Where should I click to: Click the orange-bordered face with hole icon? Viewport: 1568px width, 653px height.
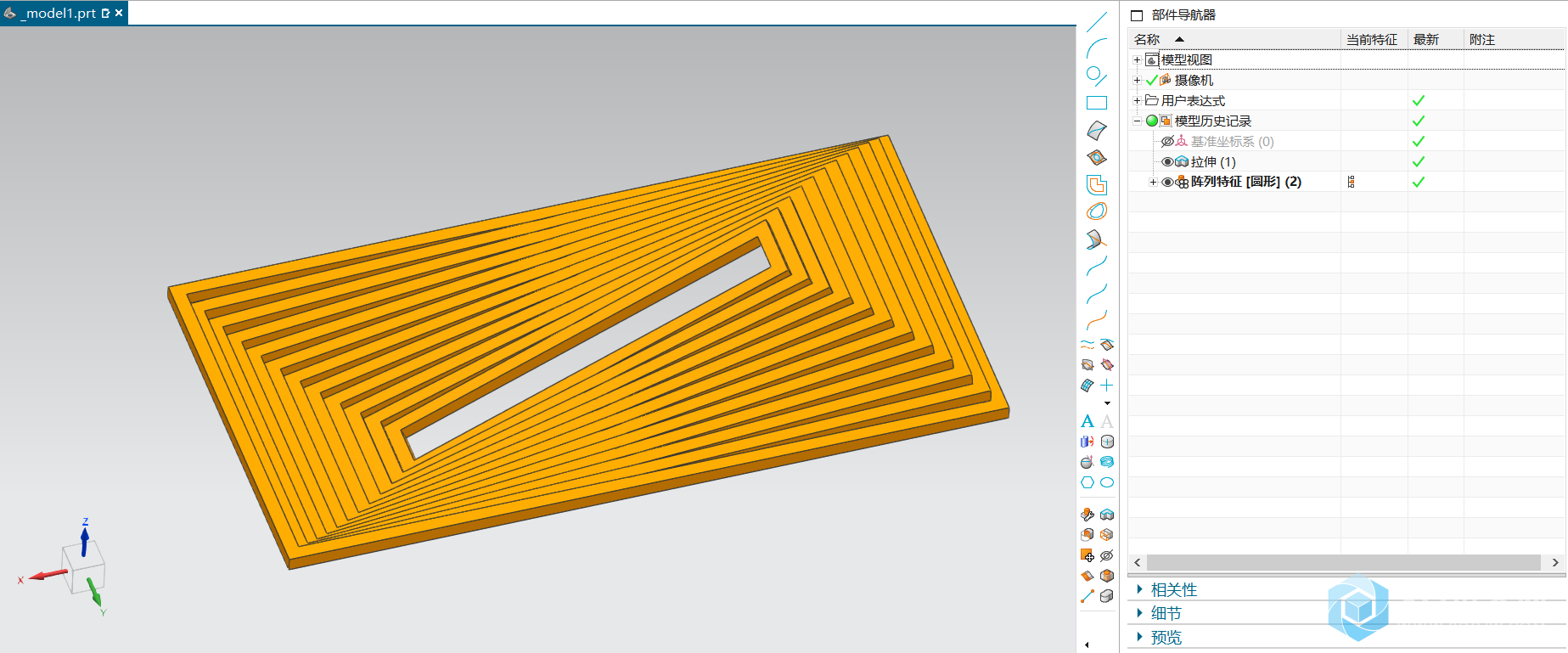point(1097,158)
